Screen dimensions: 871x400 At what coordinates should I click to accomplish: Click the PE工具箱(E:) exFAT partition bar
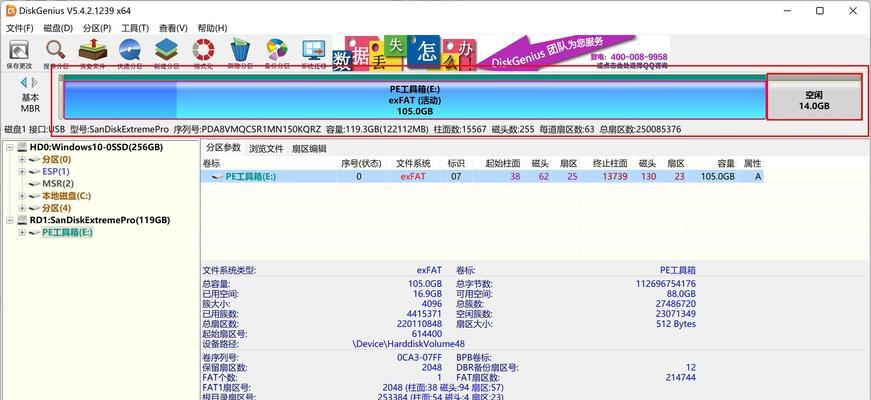click(x=415, y=100)
